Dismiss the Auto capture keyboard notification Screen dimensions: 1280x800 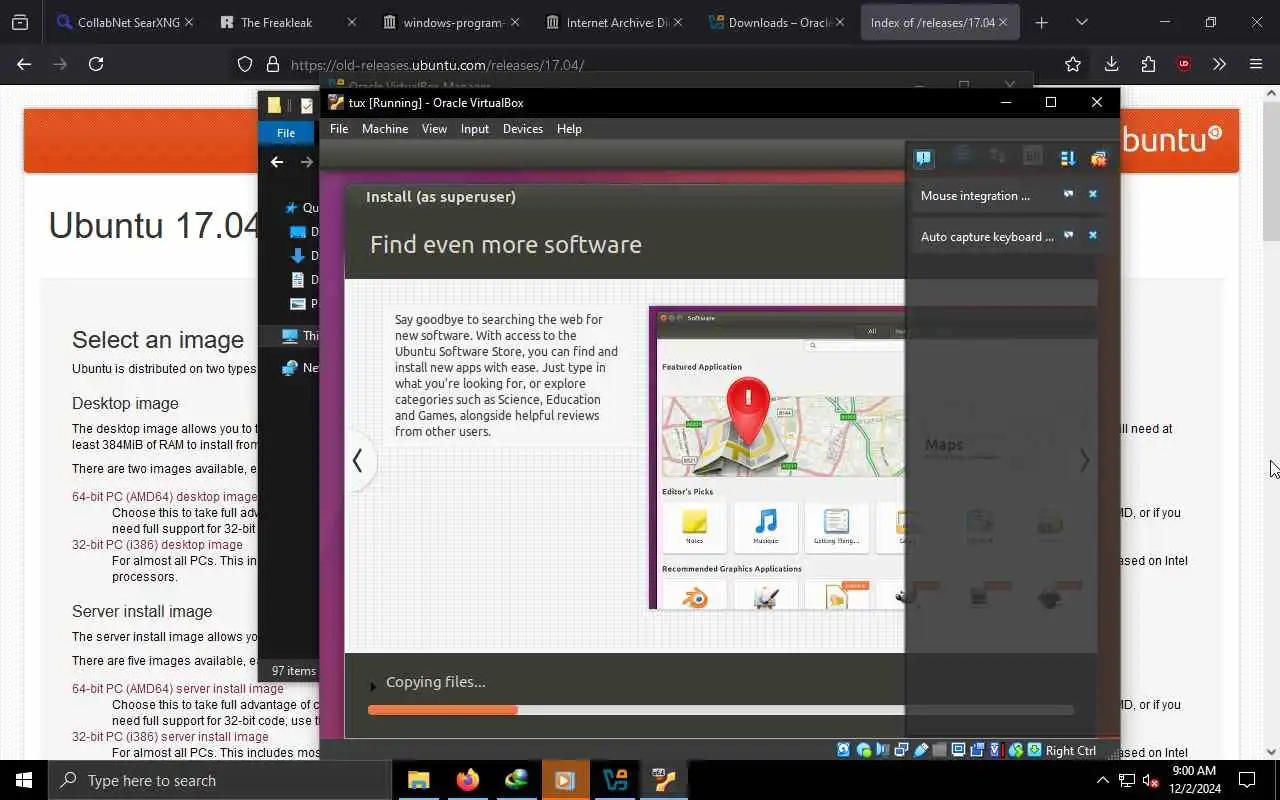point(1093,235)
